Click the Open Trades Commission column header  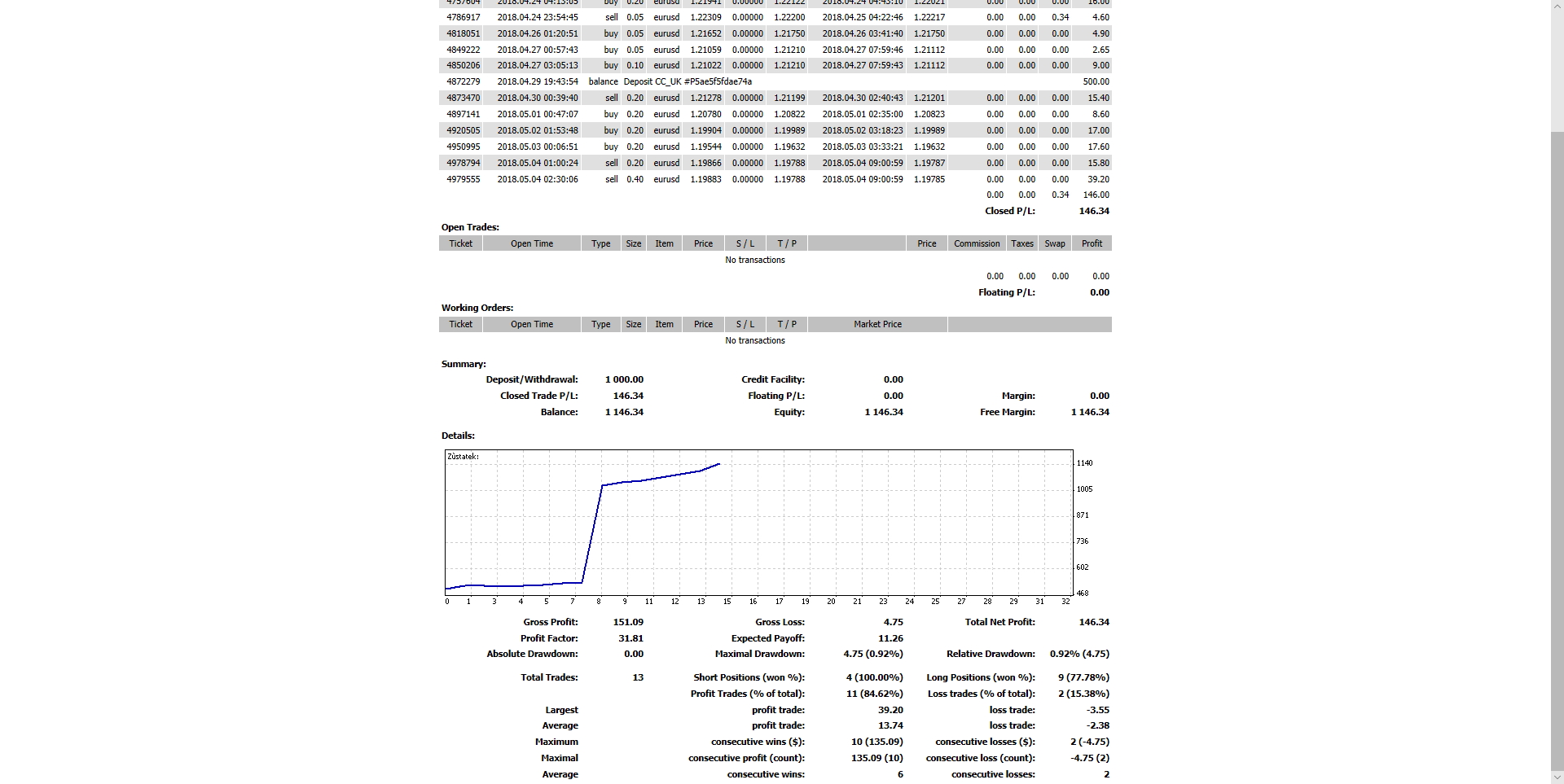click(977, 243)
